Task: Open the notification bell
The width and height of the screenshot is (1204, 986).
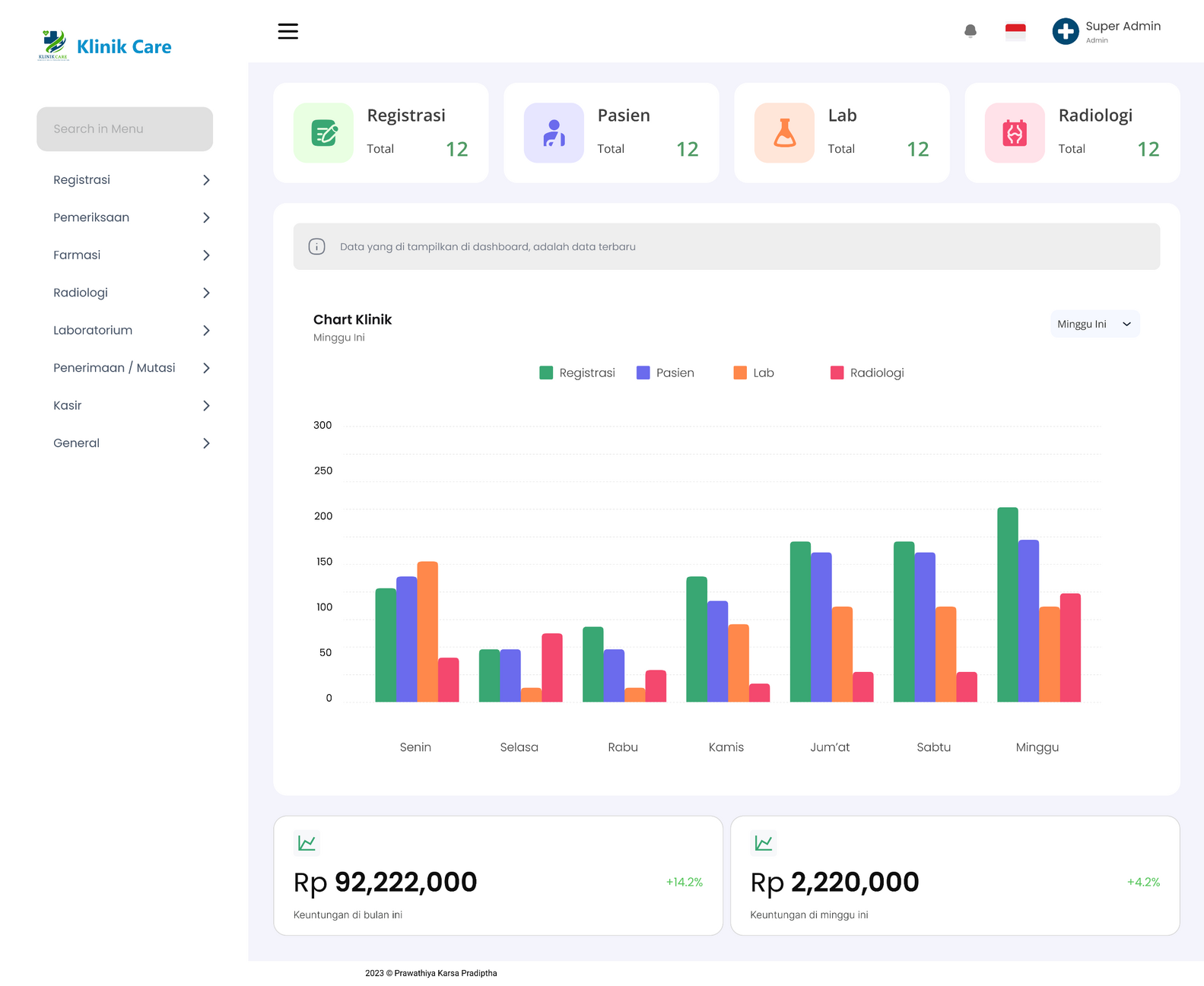Action: [x=970, y=31]
